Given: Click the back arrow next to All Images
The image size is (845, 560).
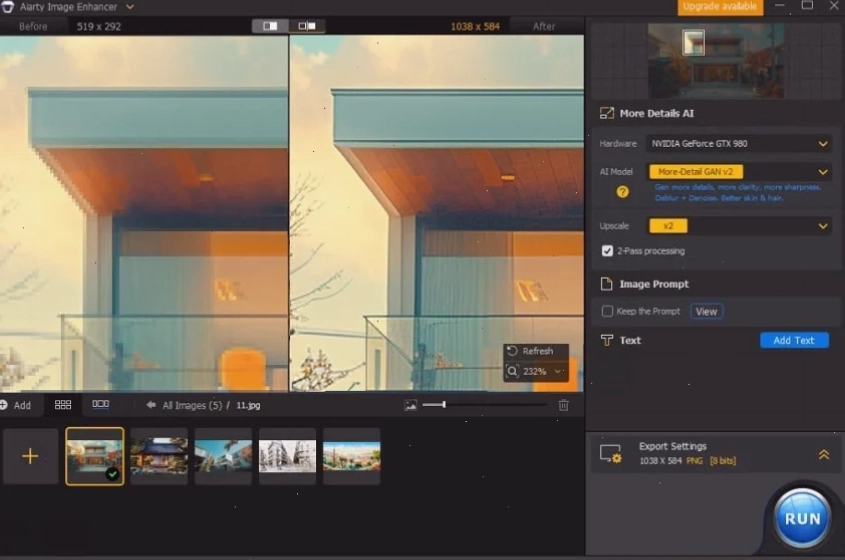Looking at the screenshot, I should pyautogui.click(x=151, y=405).
